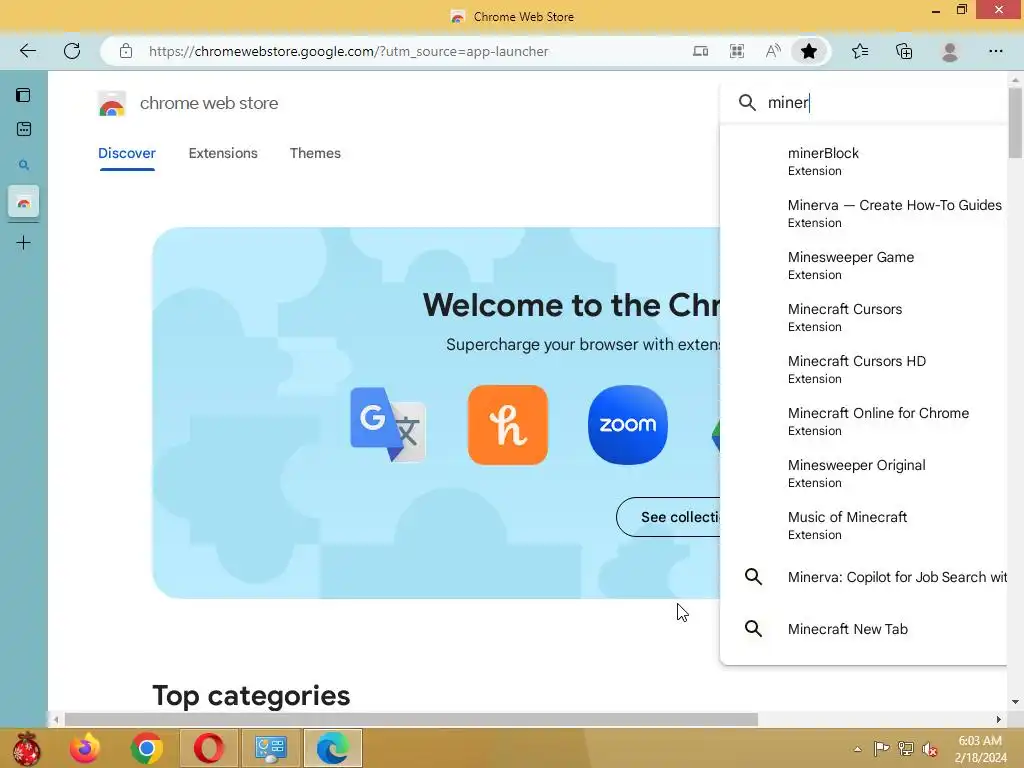The image size is (1024, 768).
Task: Click the chrome web store logo
Action: (112, 104)
